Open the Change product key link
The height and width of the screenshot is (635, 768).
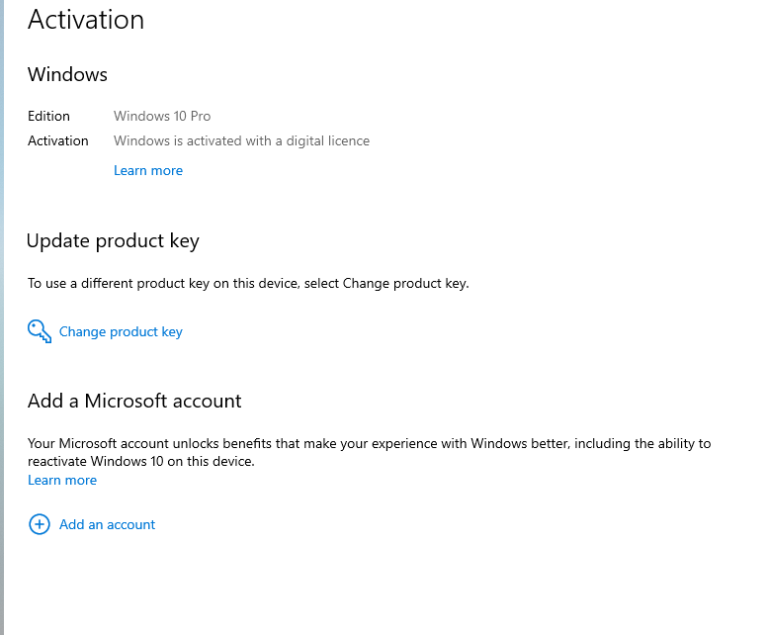pos(120,332)
